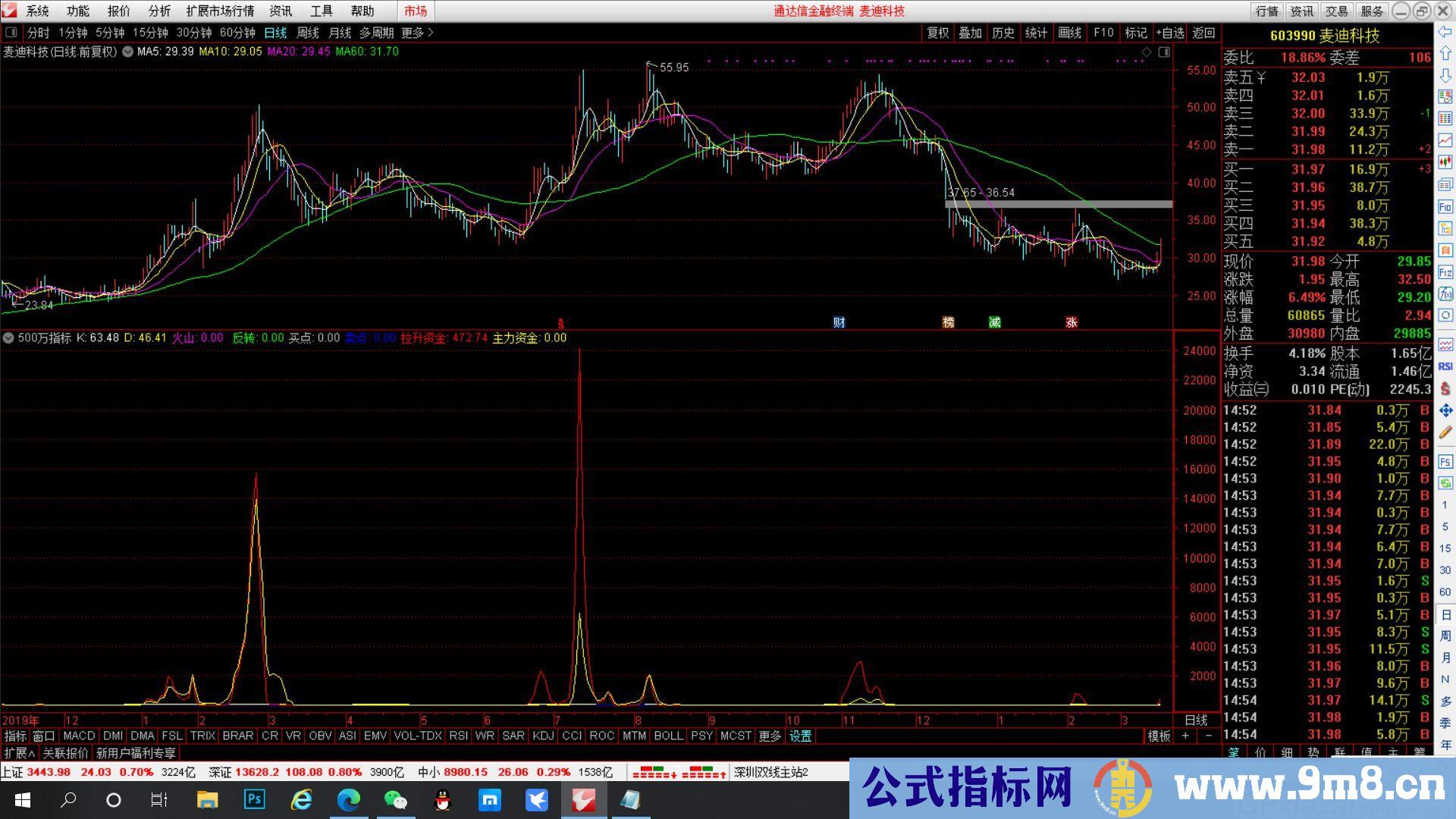The image size is (1456, 819).
Task: Open the 扩展市场行情 menu
Action: [220, 11]
